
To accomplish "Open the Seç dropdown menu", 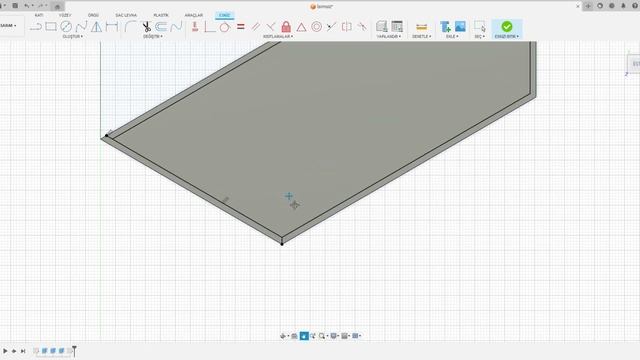I will (480, 37).
